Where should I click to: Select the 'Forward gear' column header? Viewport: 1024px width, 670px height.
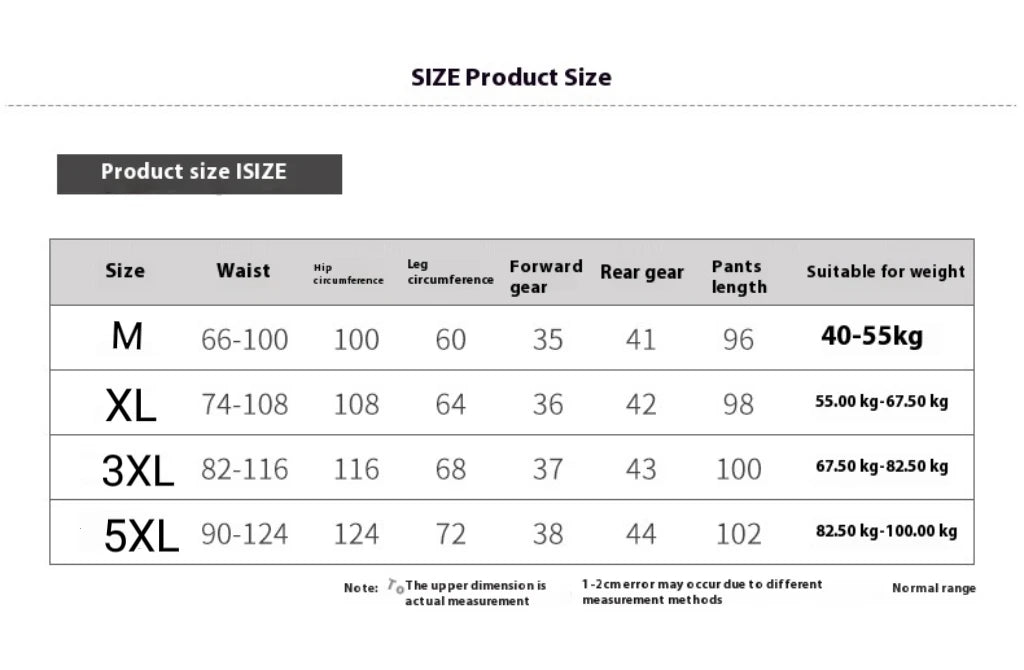pos(545,276)
